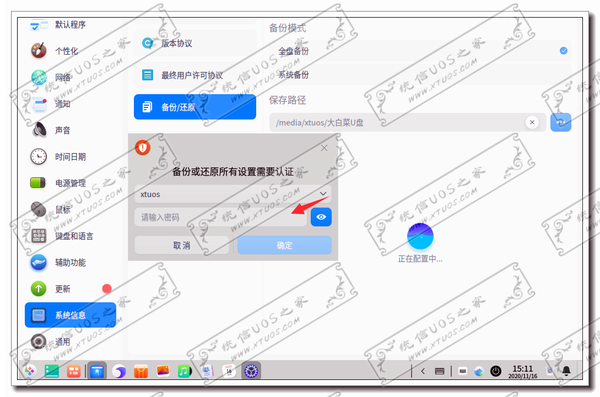Click the 保存路径 path field
Screen dimensions: 600x397
tap(408, 123)
